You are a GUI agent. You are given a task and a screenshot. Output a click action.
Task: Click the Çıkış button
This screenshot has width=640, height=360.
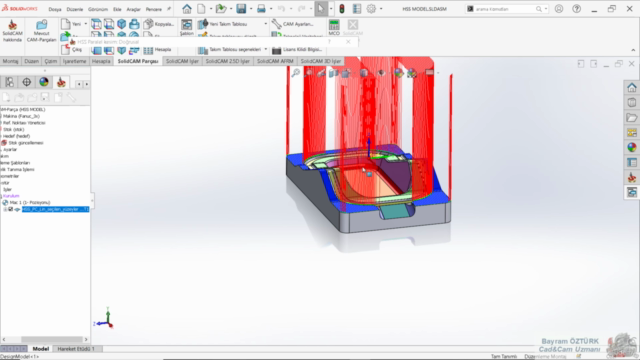72,49
